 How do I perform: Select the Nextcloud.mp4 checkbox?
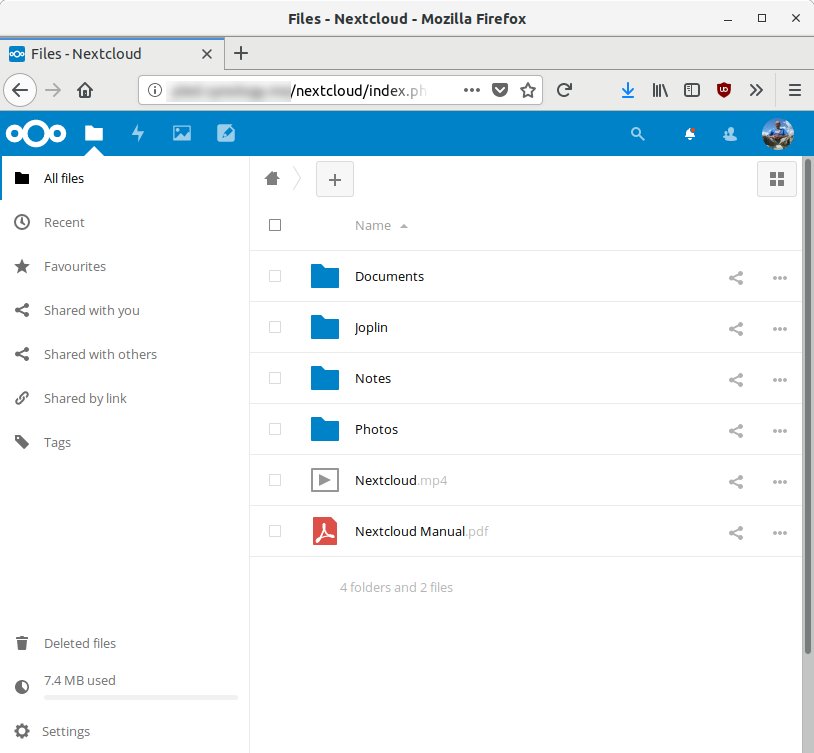pyautogui.click(x=275, y=480)
